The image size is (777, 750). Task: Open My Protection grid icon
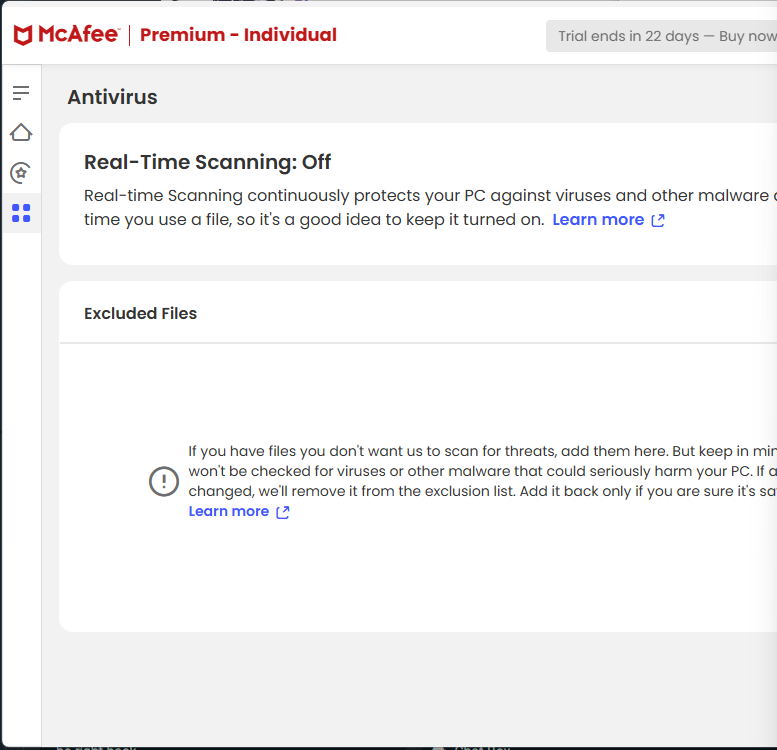tap(21, 213)
